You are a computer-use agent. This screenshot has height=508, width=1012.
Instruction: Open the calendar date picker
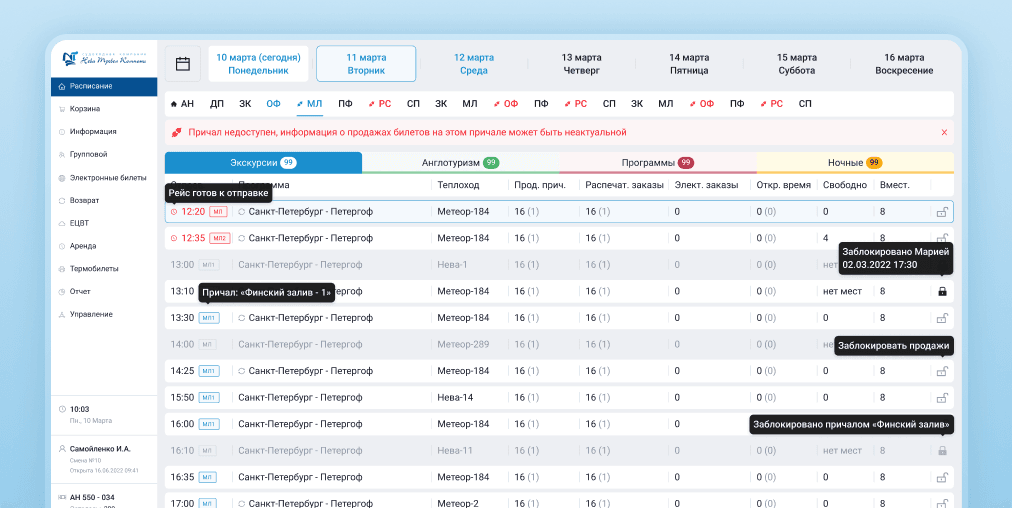click(183, 64)
